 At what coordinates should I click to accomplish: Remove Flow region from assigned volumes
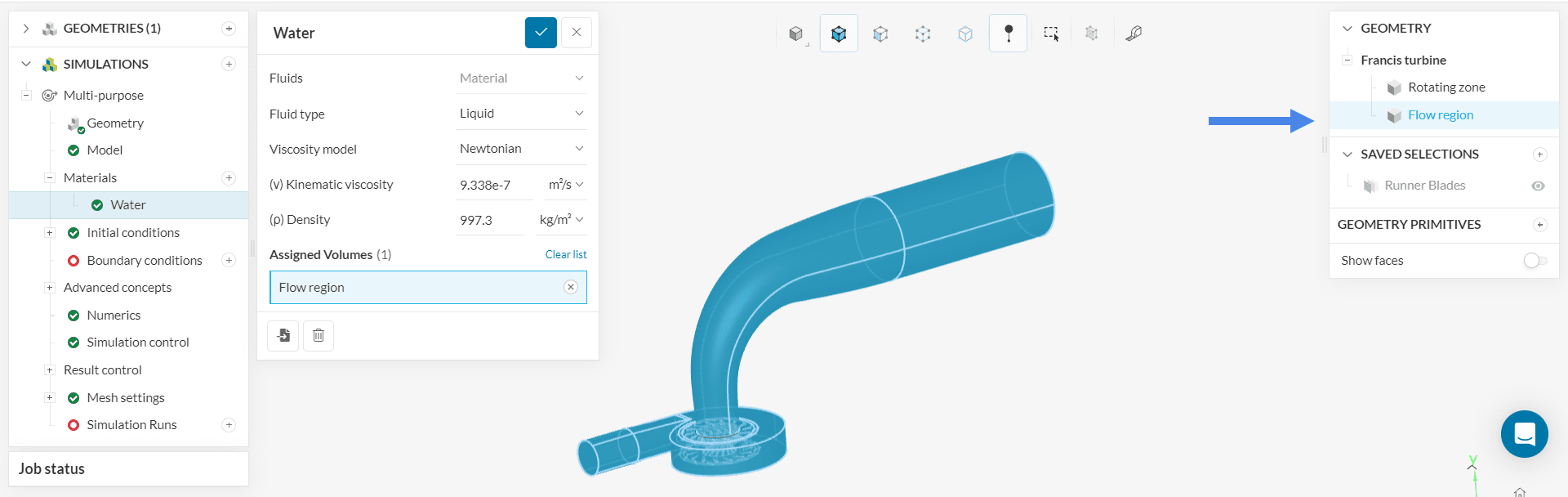(571, 287)
